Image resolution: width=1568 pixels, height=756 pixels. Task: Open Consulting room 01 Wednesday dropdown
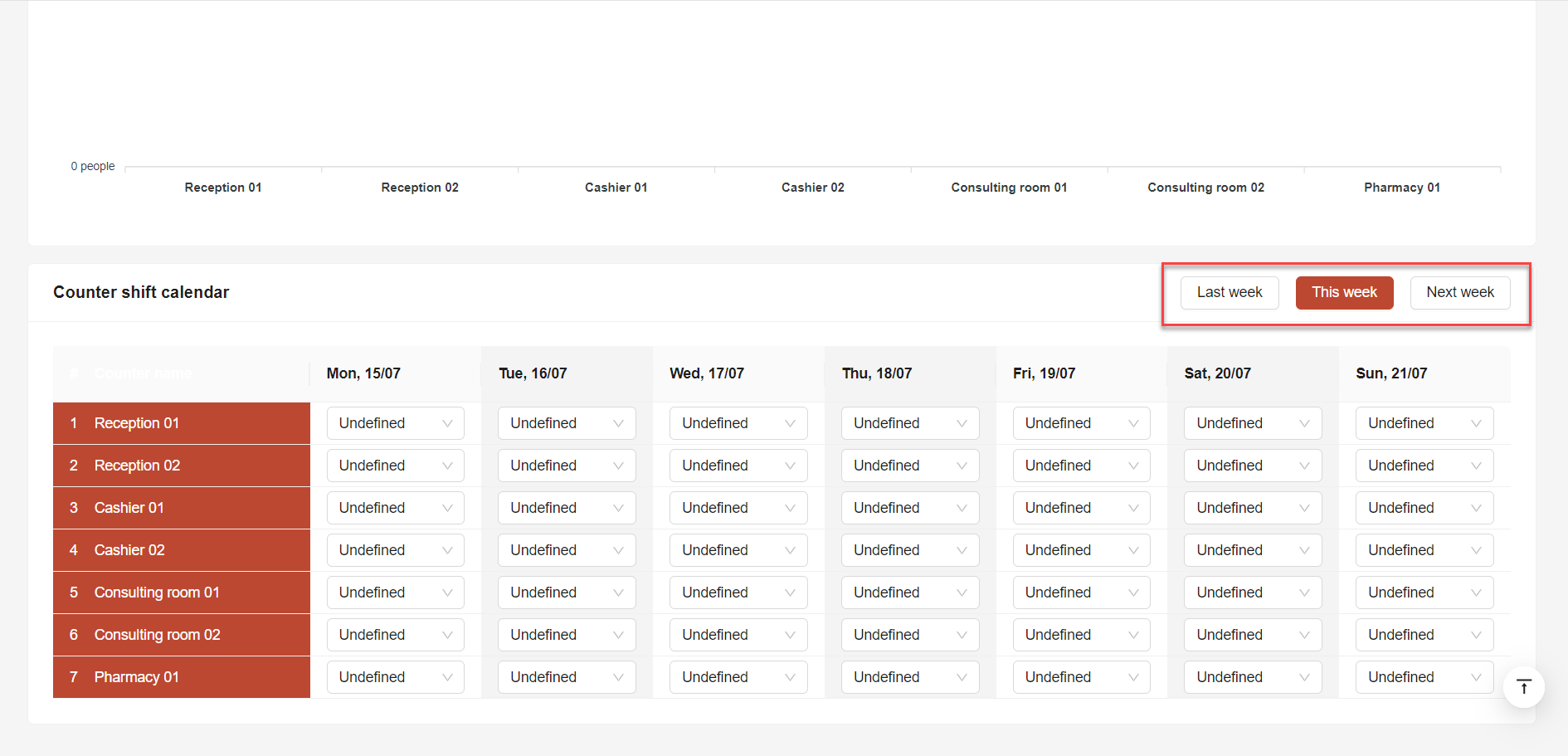click(x=738, y=593)
